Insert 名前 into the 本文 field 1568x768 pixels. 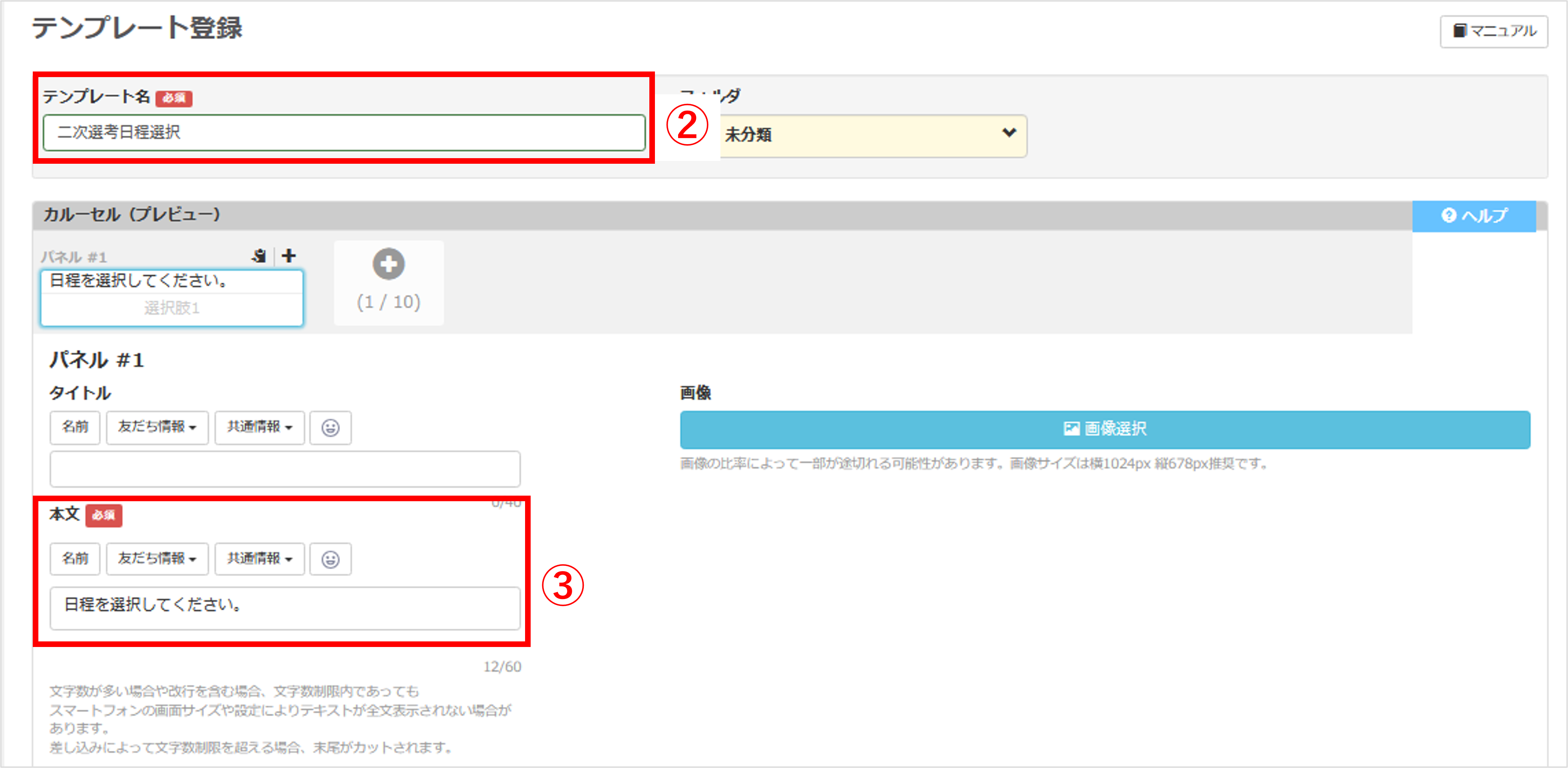[x=75, y=559]
